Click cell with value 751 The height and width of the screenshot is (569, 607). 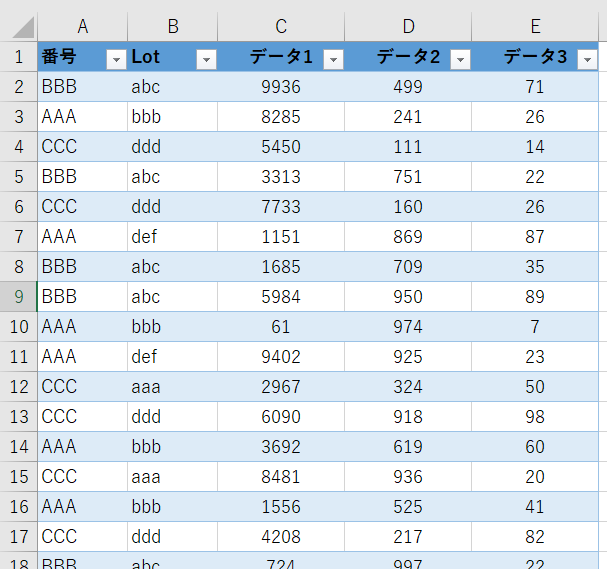408,177
